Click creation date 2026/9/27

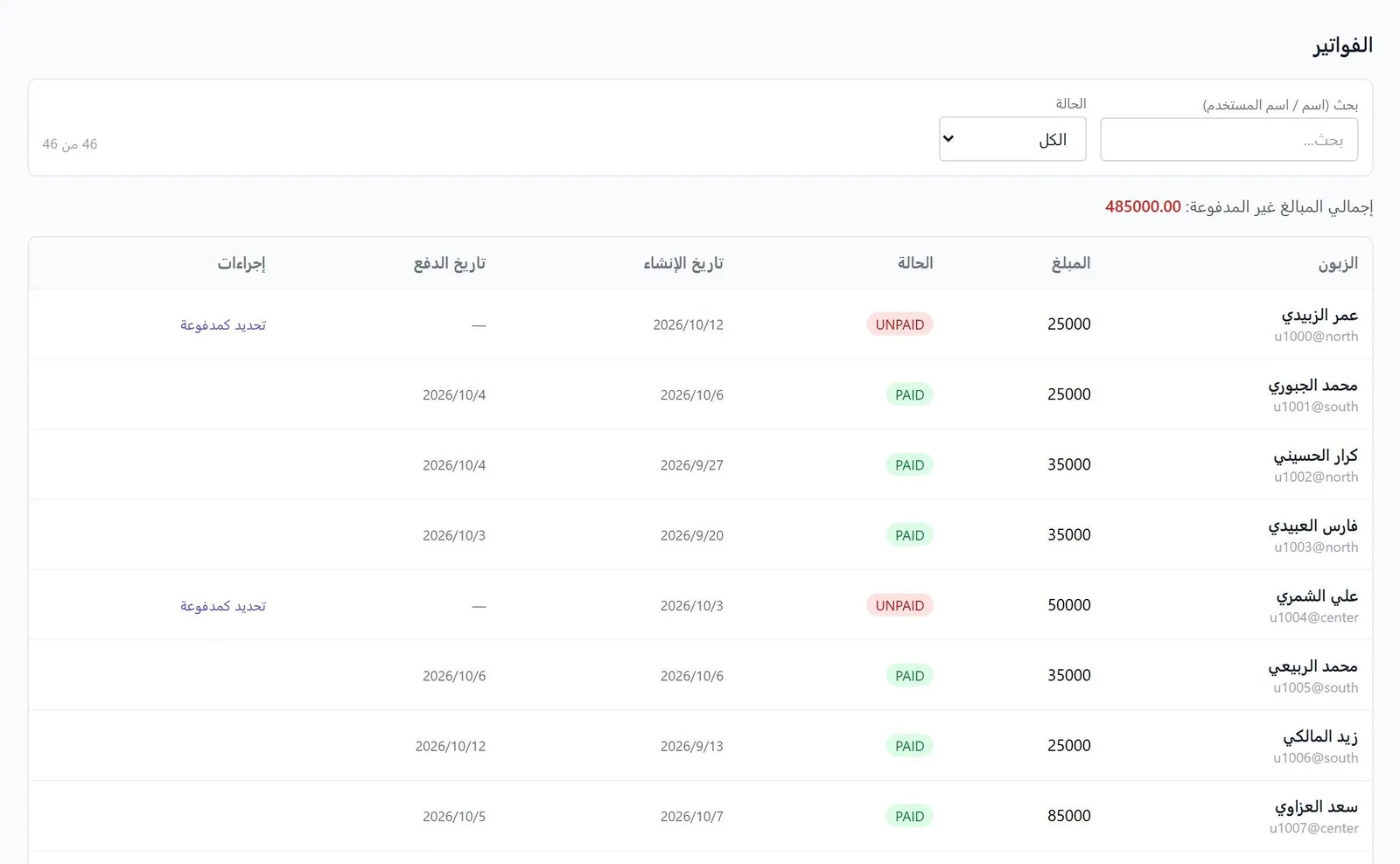(692, 465)
